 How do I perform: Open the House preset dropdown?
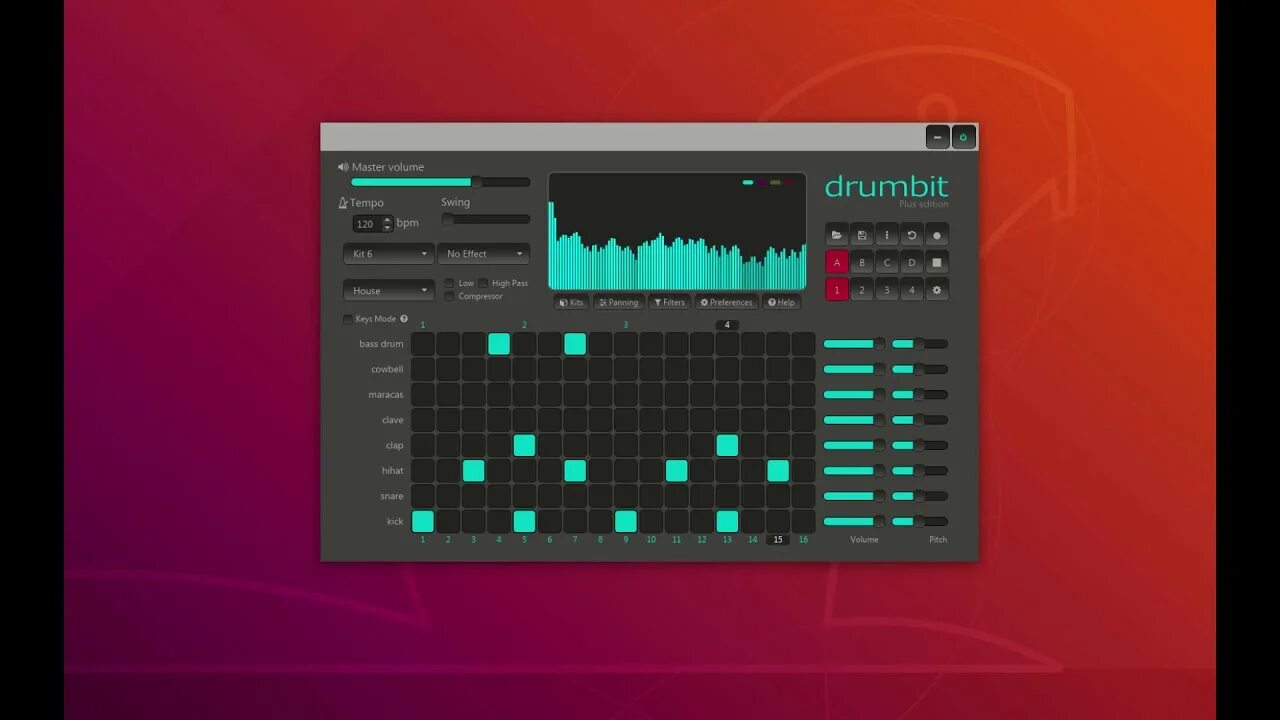[x=389, y=290]
